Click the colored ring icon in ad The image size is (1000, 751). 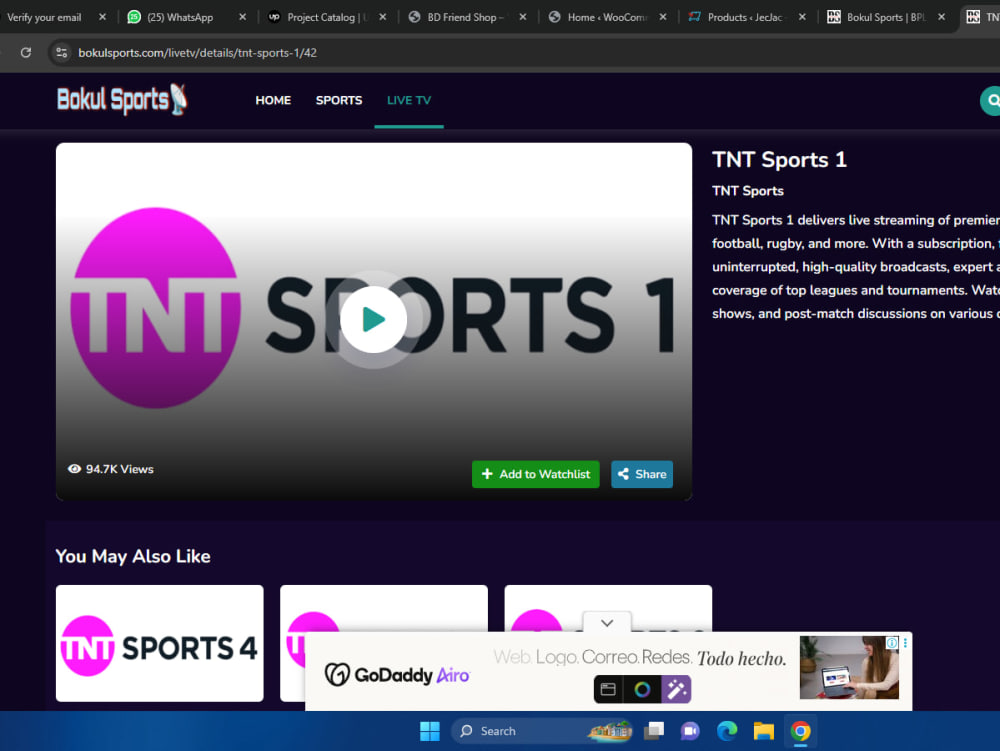[x=642, y=689]
